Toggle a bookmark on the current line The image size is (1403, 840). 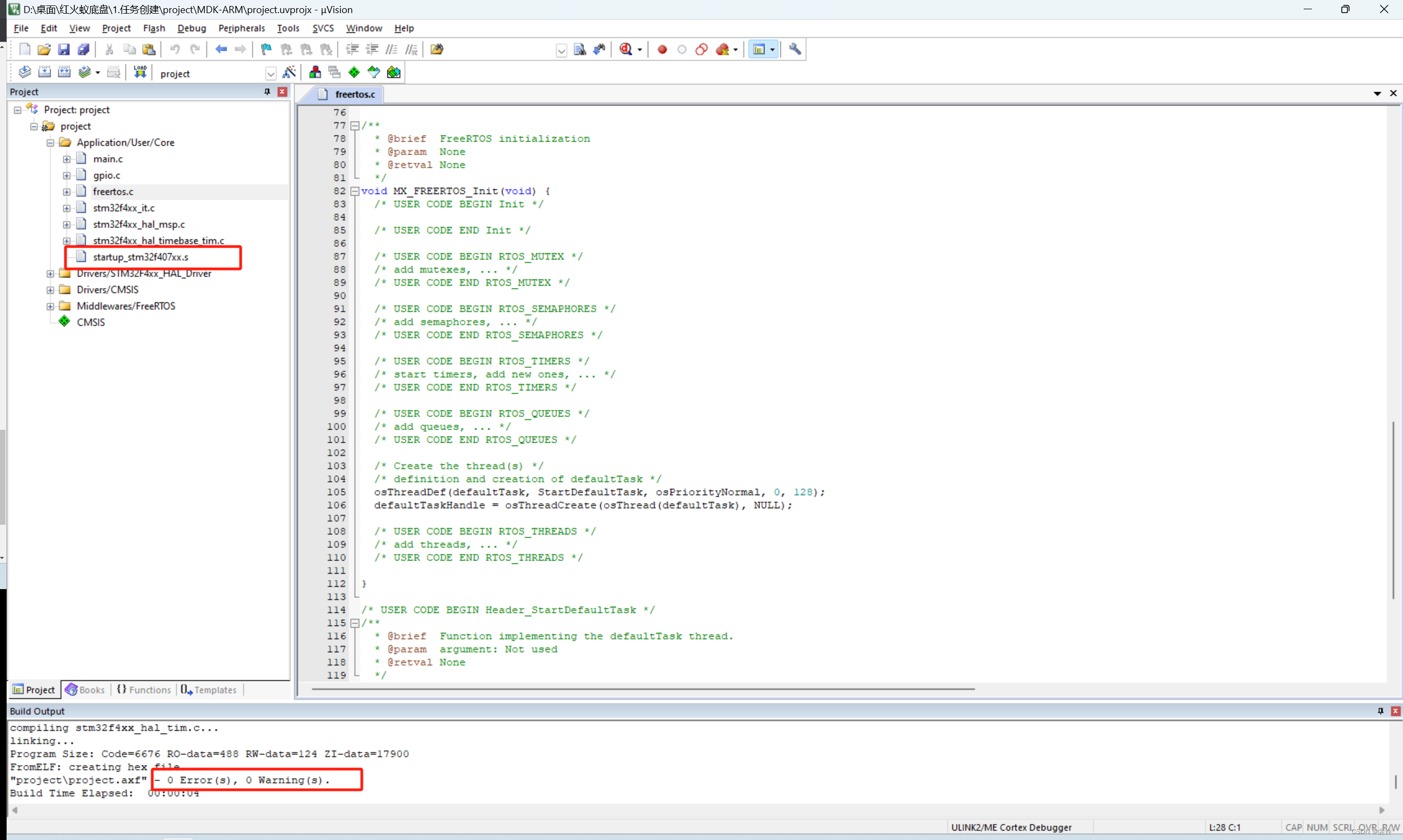[265, 49]
